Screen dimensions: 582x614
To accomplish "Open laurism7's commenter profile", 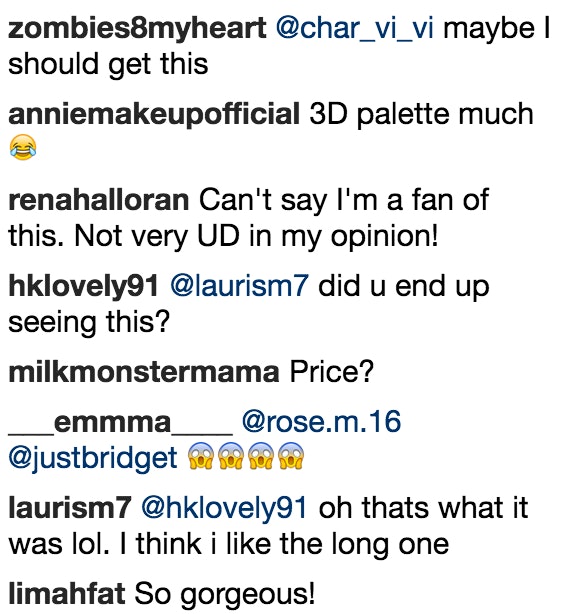I will [x=69, y=508].
